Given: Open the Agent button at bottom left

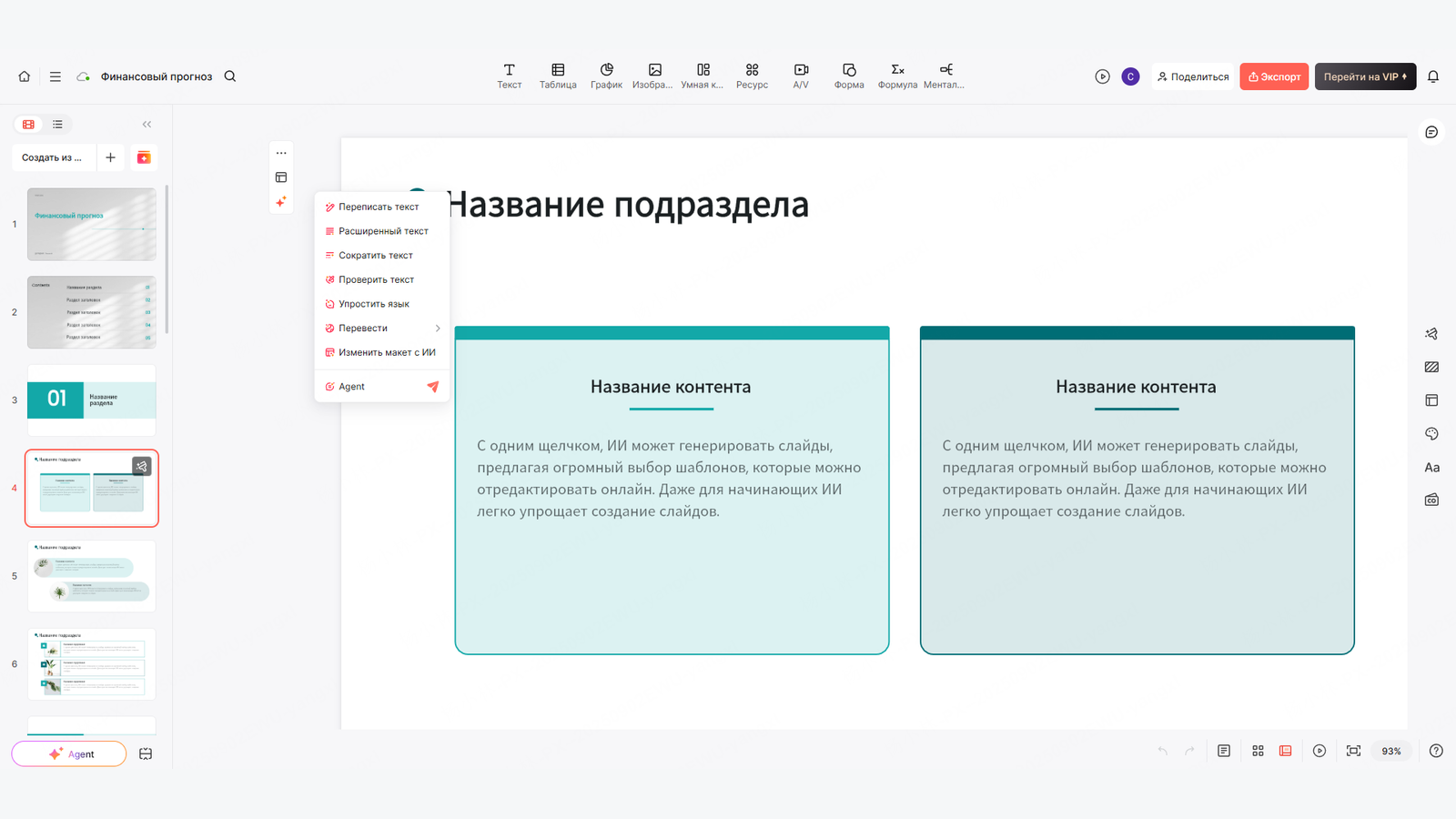Looking at the screenshot, I should point(69,753).
